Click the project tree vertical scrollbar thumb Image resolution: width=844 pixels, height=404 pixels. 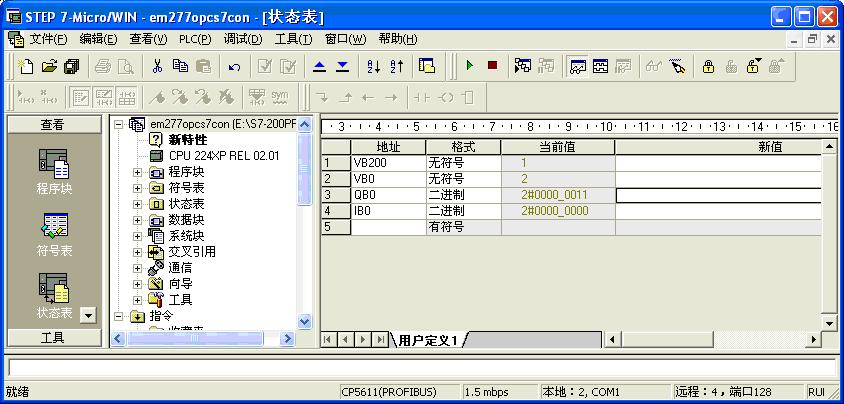pyautogui.click(x=304, y=168)
